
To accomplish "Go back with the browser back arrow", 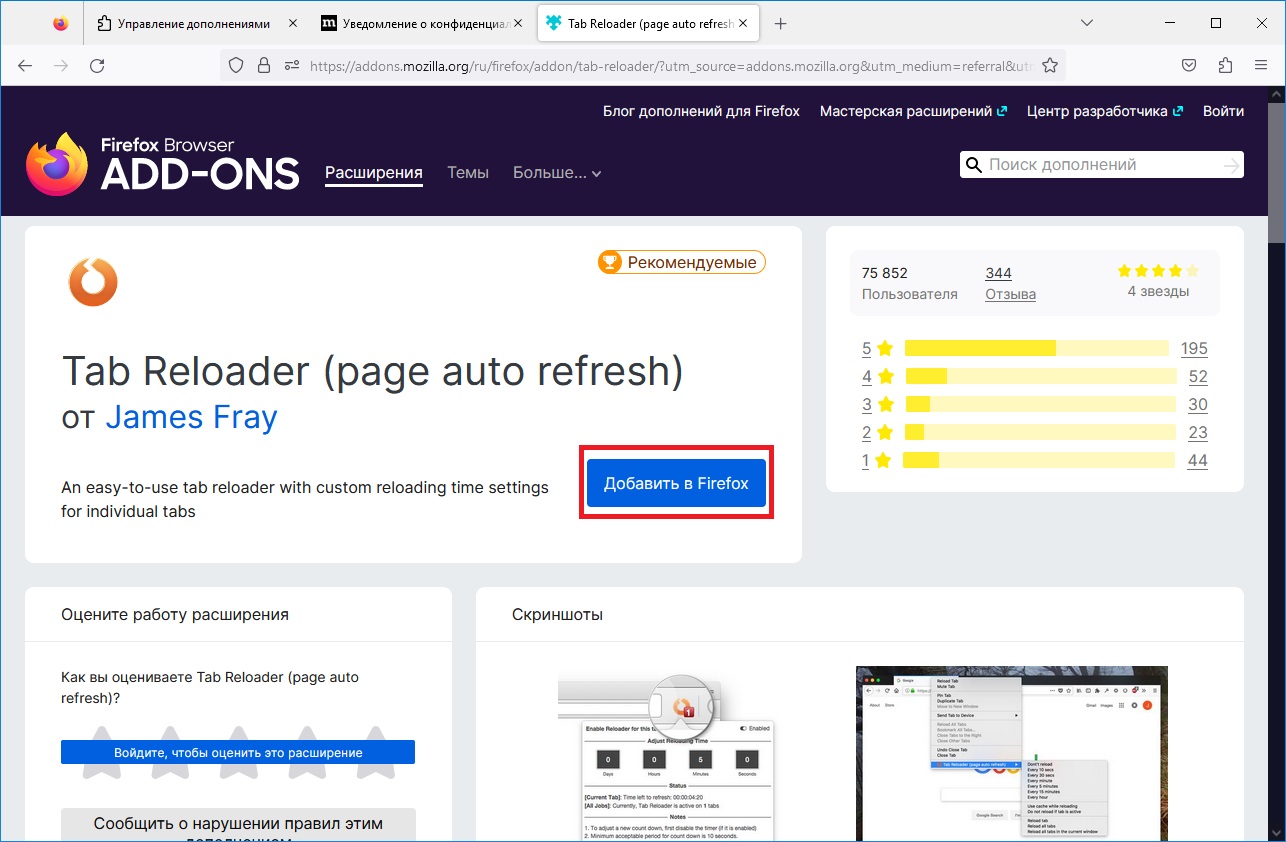I will [25, 66].
